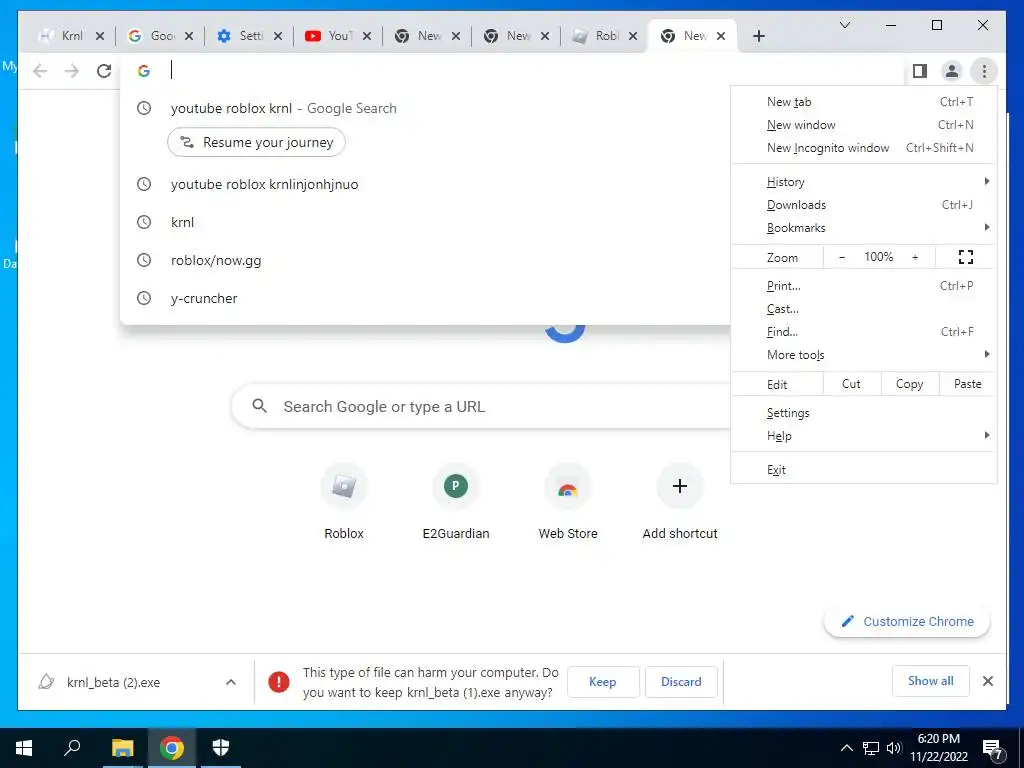Open File Explorer from taskbar

122,748
